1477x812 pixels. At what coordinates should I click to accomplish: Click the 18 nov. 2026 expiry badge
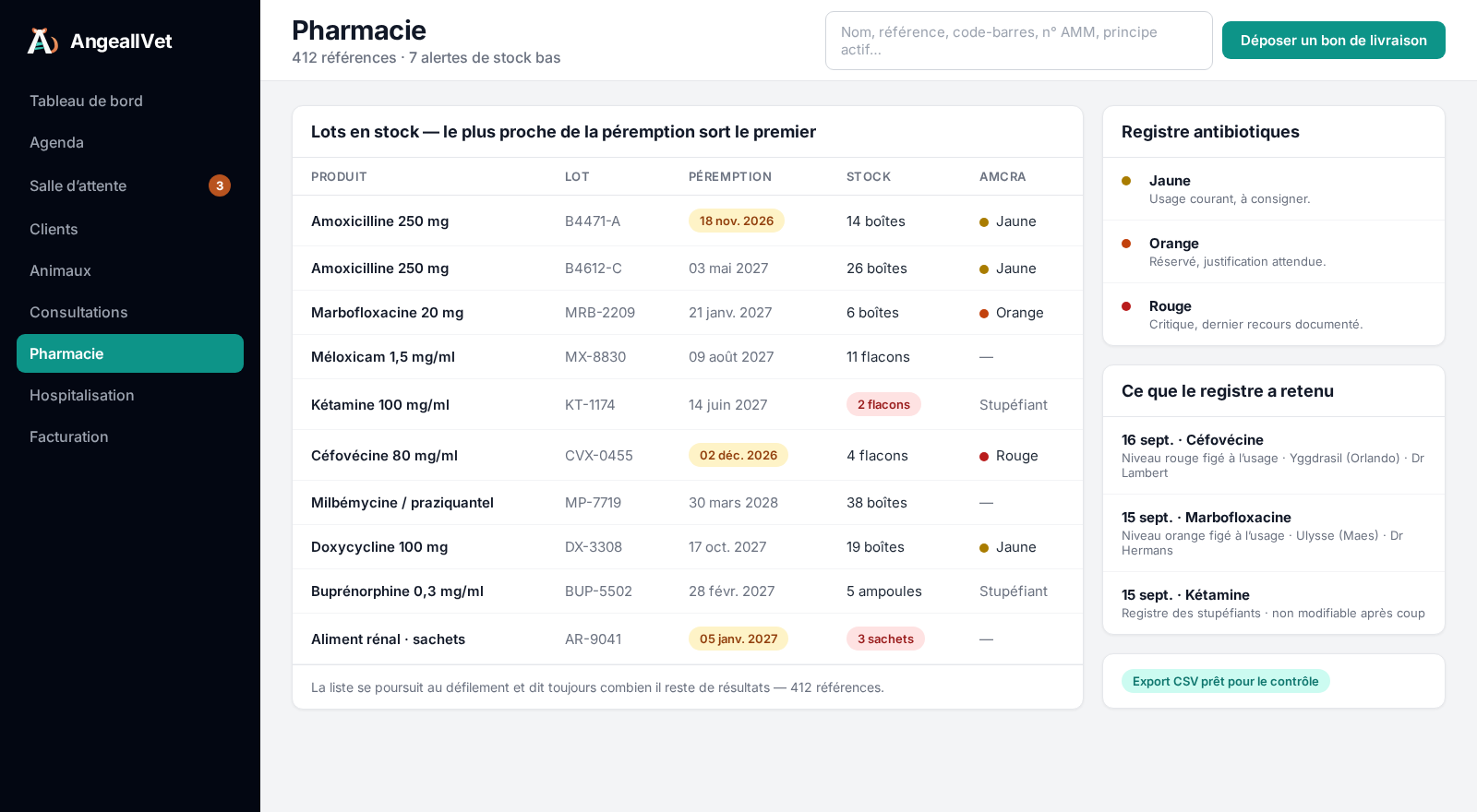(x=737, y=221)
